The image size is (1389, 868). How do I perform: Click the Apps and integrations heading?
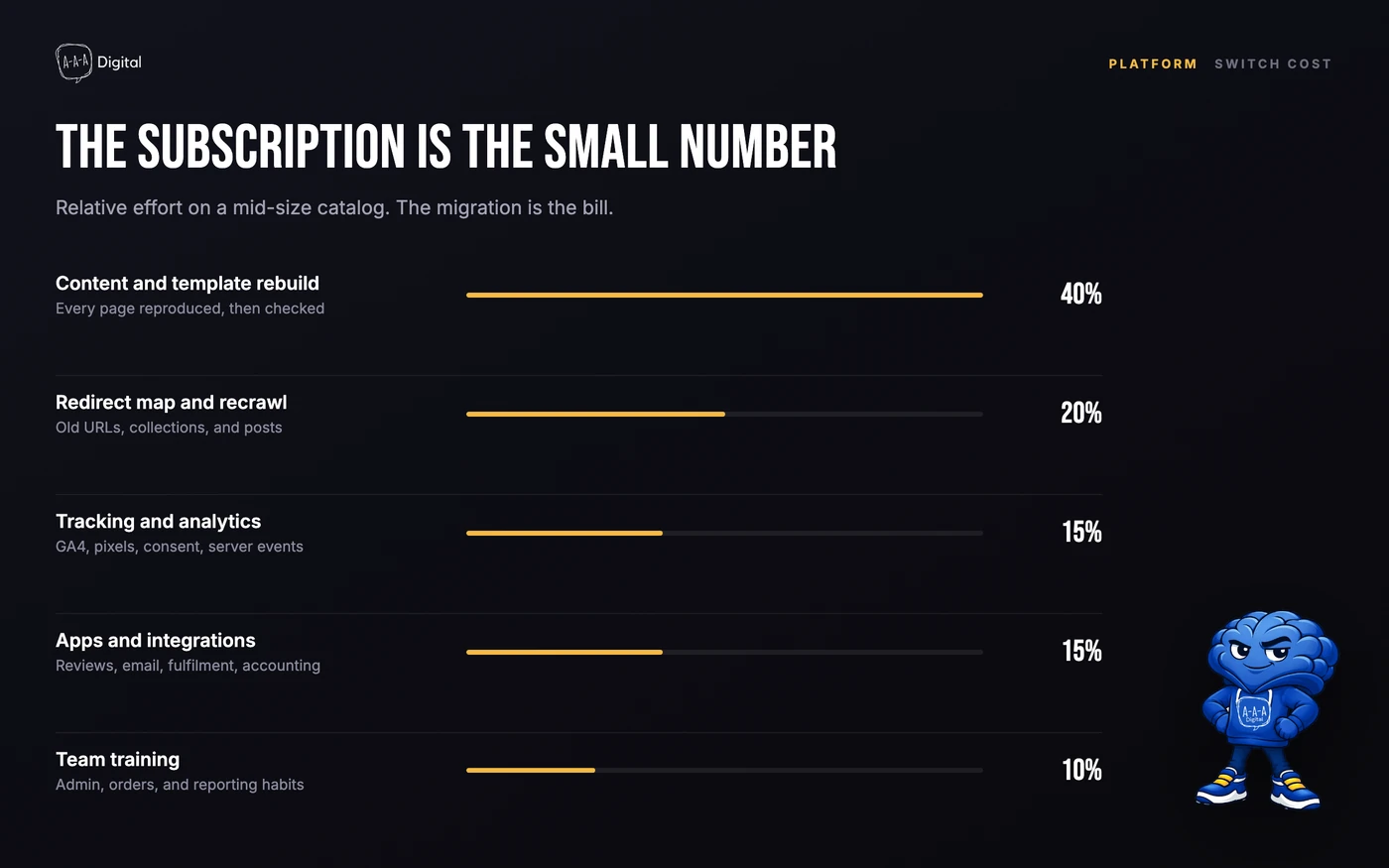[156, 641]
